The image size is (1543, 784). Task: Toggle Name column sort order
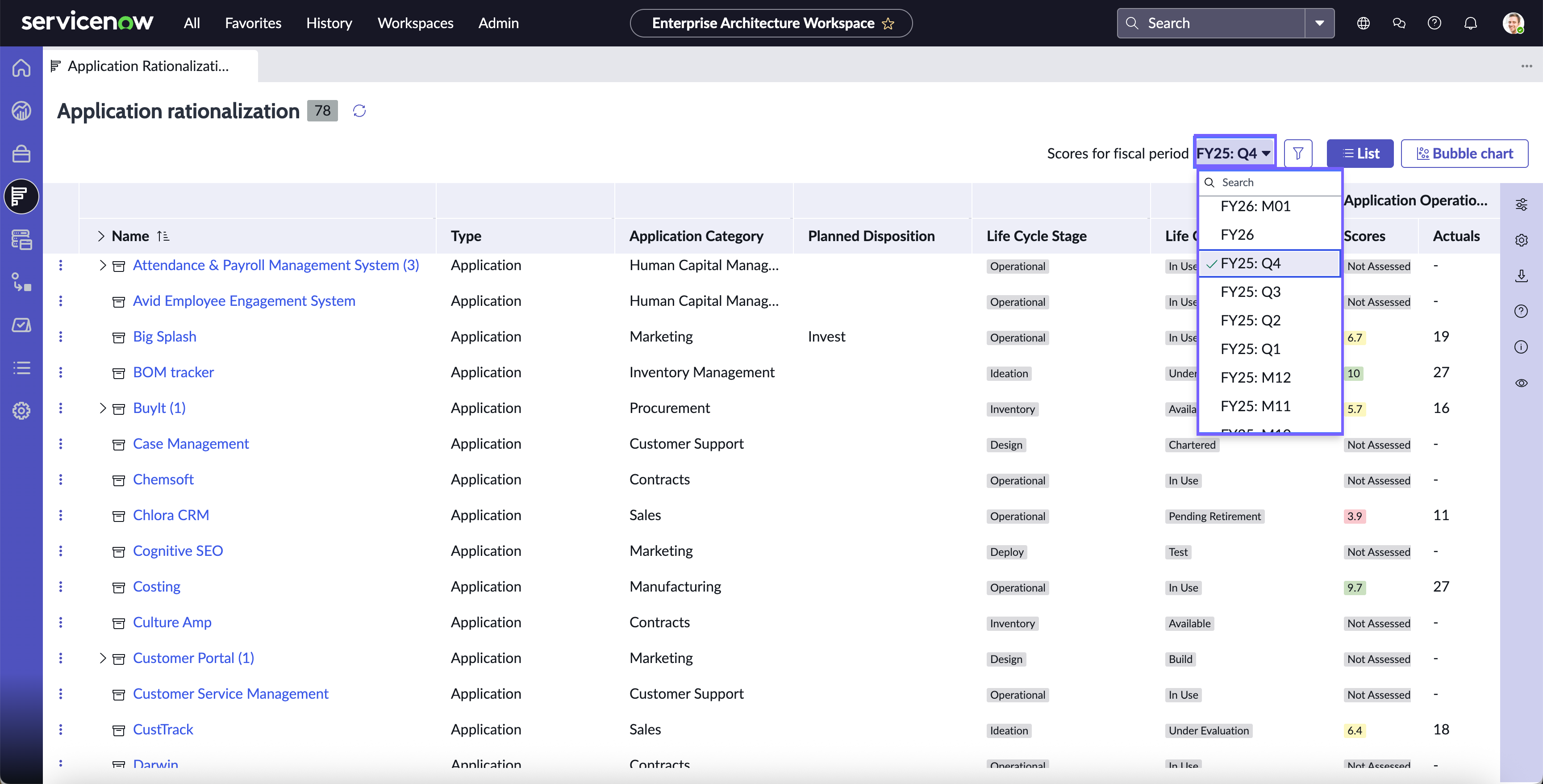pyautogui.click(x=163, y=237)
